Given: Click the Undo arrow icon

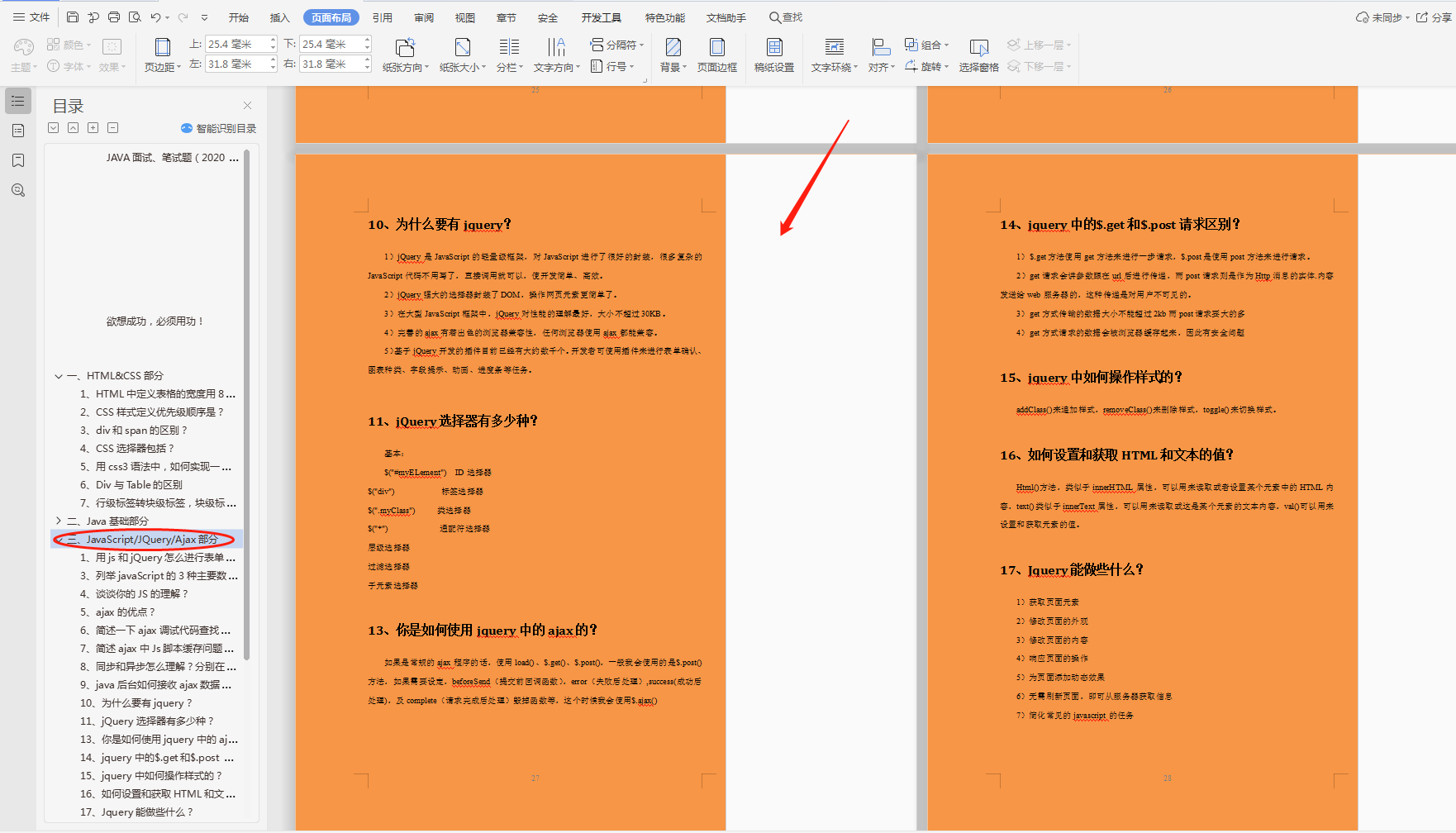Looking at the screenshot, I should point(155,17).
